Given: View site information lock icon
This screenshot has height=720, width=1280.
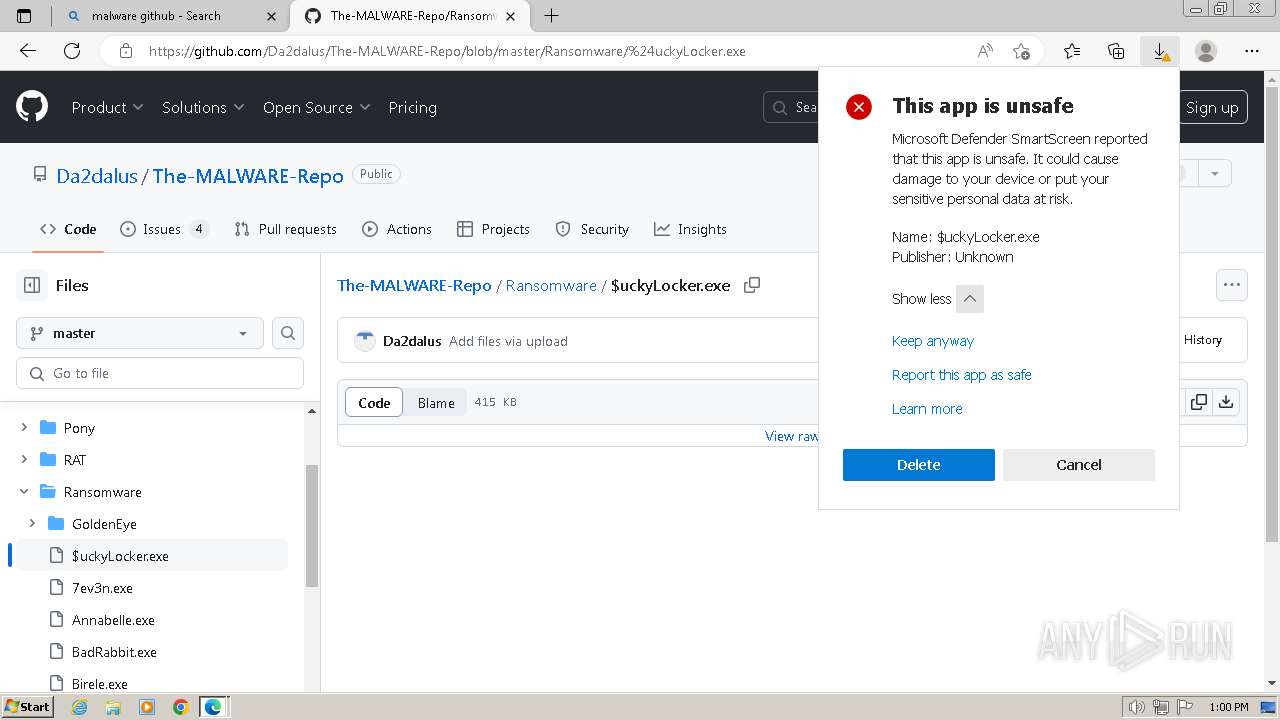Looking at the screenshot, I should 125,51.
